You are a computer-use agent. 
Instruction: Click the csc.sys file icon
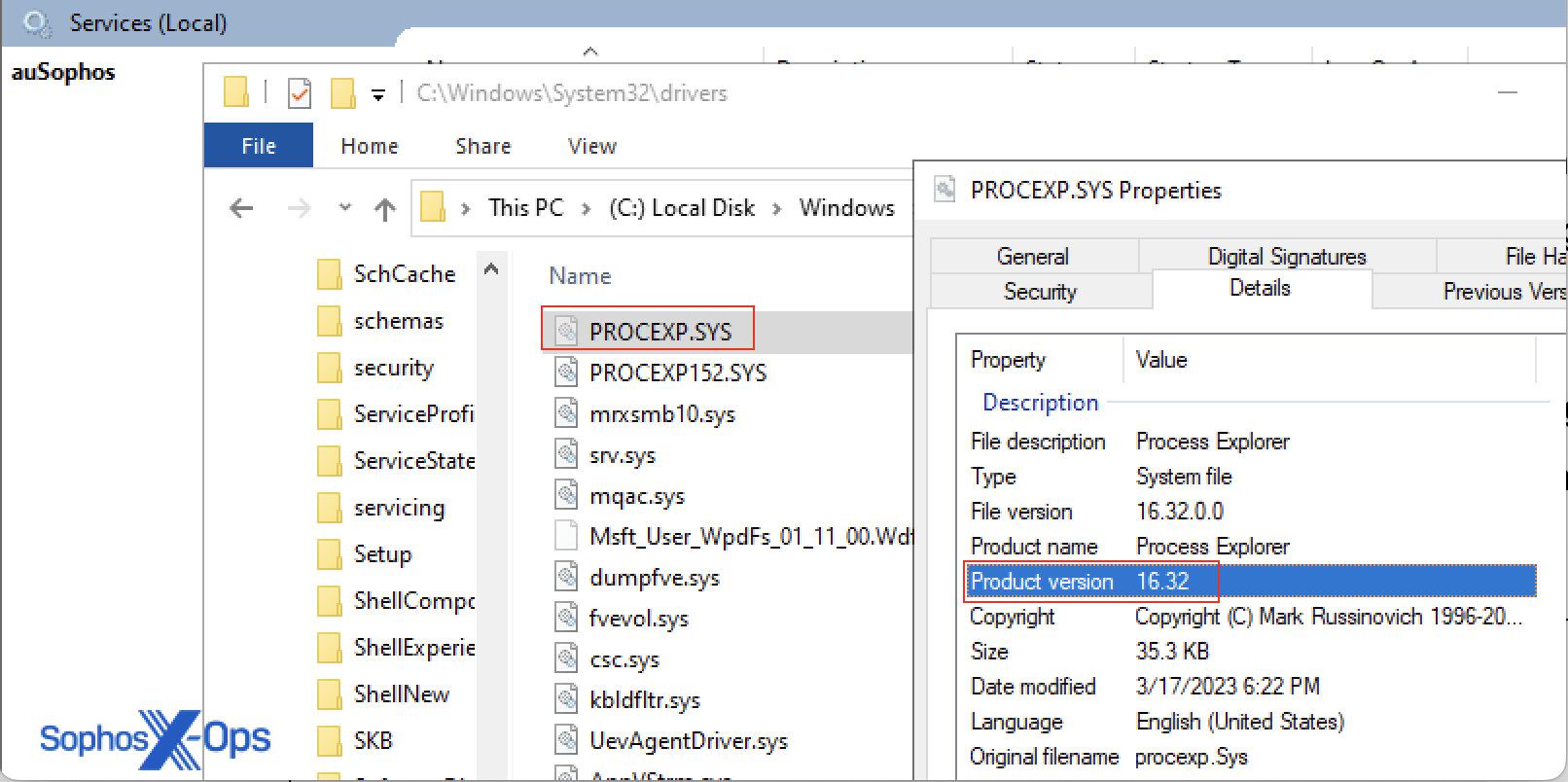566,658
